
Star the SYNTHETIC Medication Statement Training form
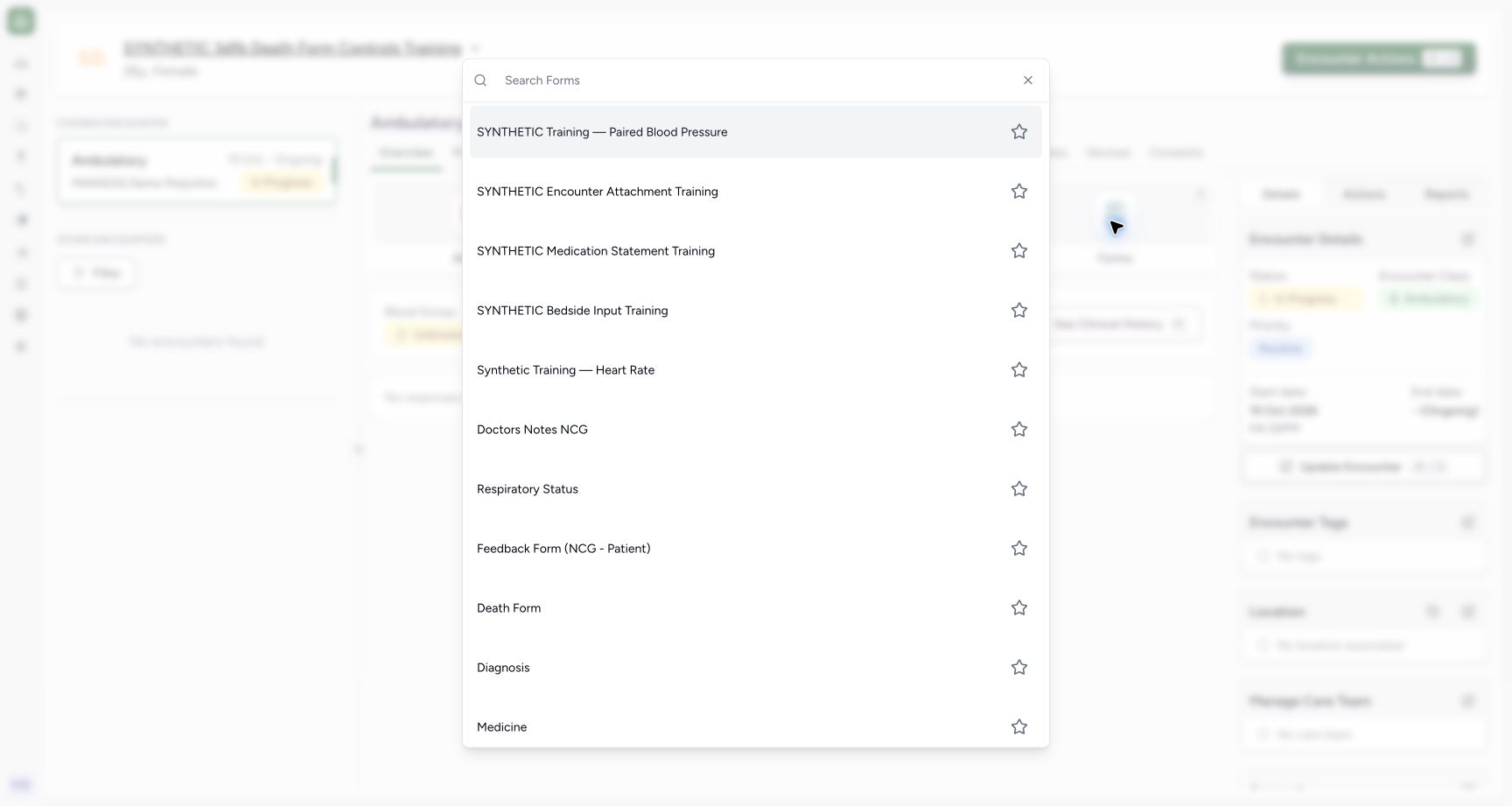(1019, 251)
